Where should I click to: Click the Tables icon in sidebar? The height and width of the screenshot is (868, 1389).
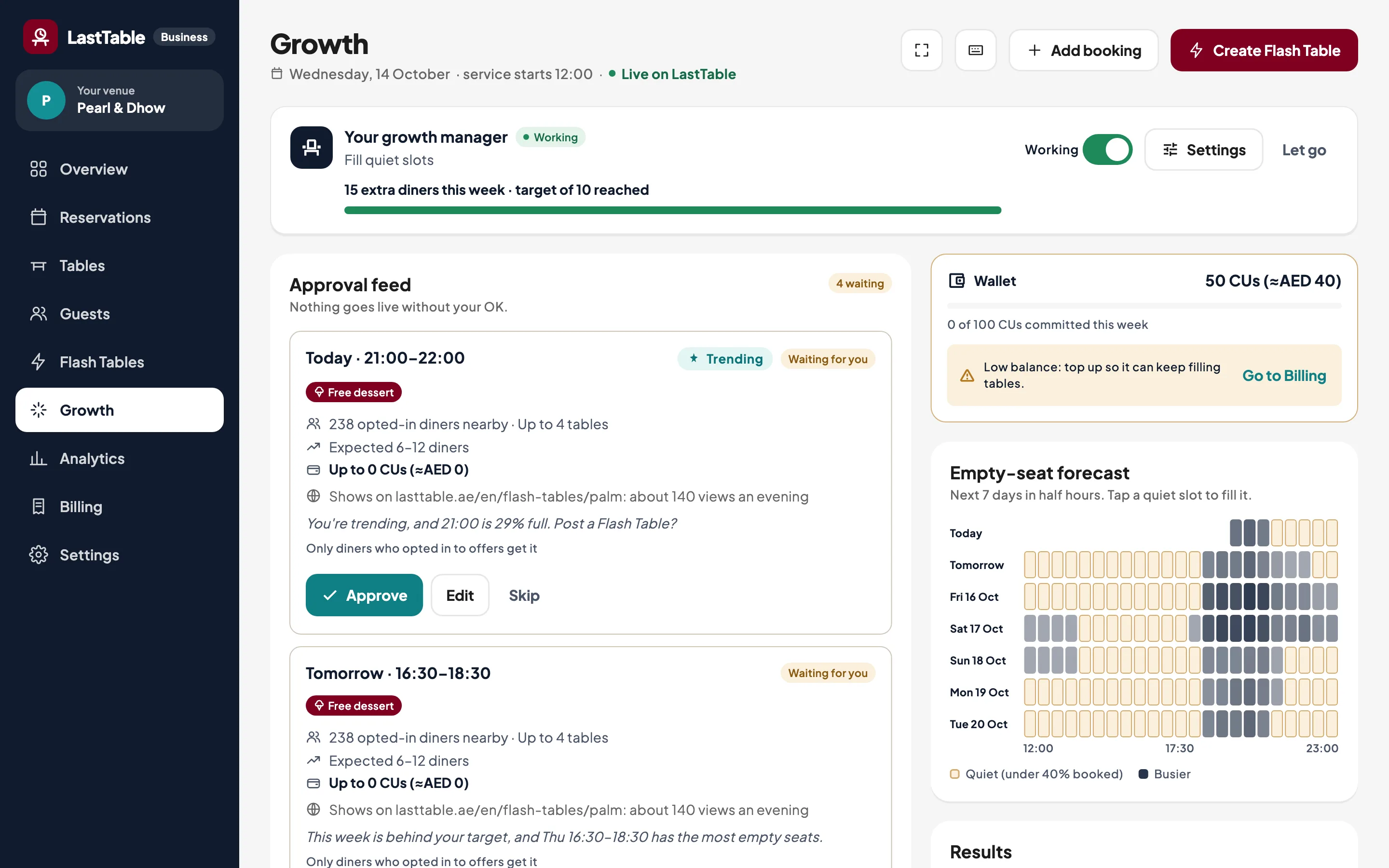[39, 265]
